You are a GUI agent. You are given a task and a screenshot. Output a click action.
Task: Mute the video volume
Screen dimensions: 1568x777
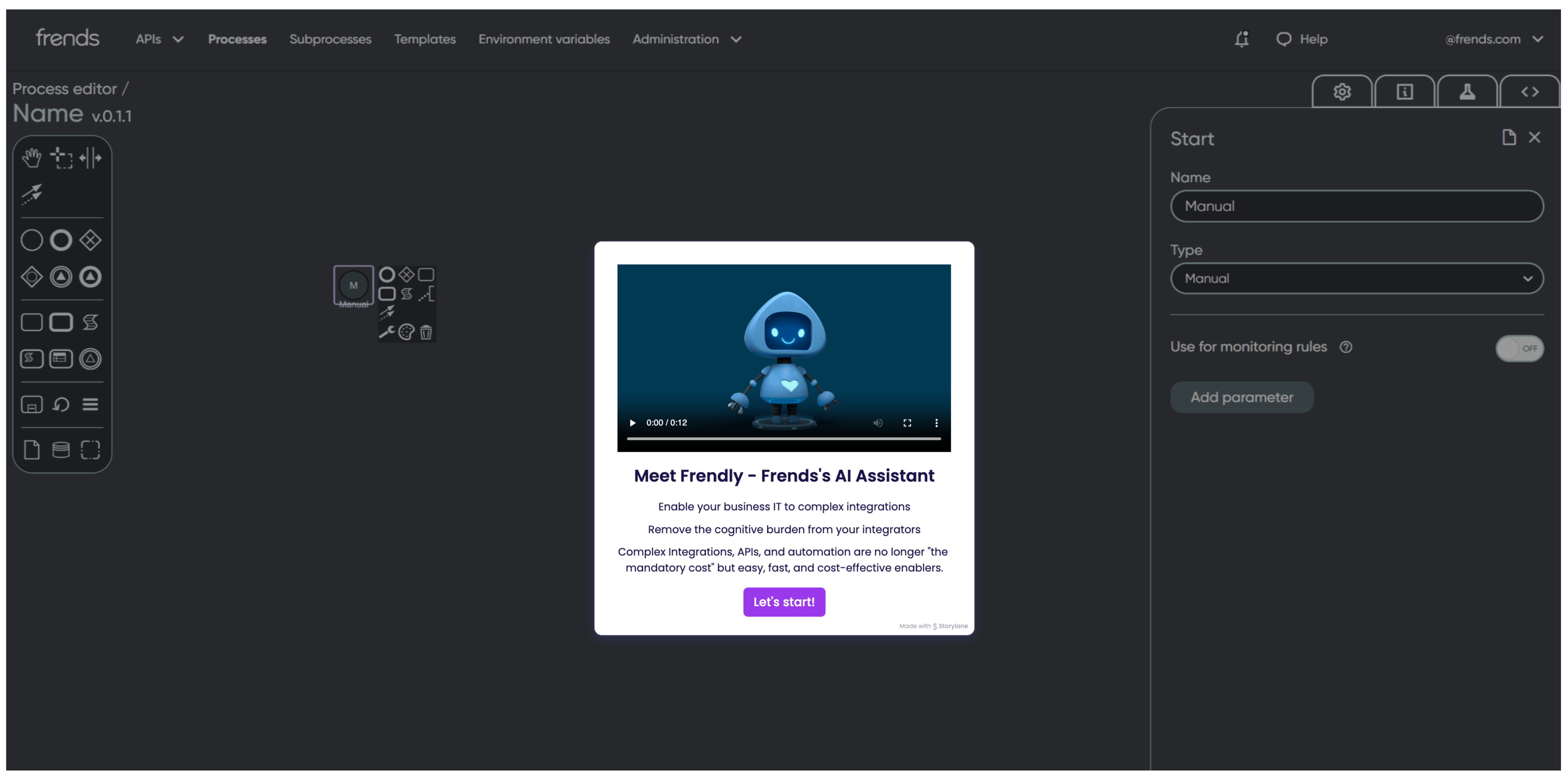(x=878, y=423)
